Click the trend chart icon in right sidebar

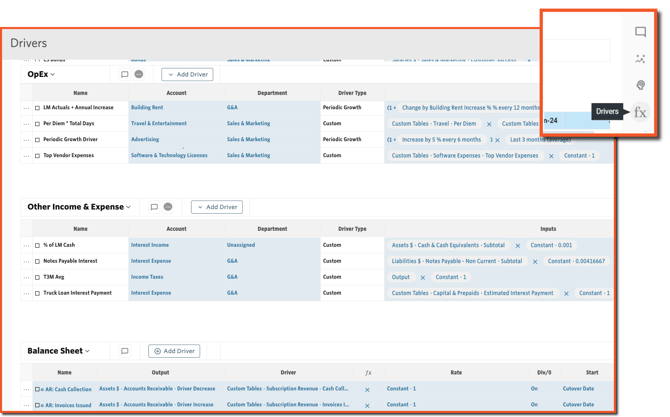pos(640,59)
